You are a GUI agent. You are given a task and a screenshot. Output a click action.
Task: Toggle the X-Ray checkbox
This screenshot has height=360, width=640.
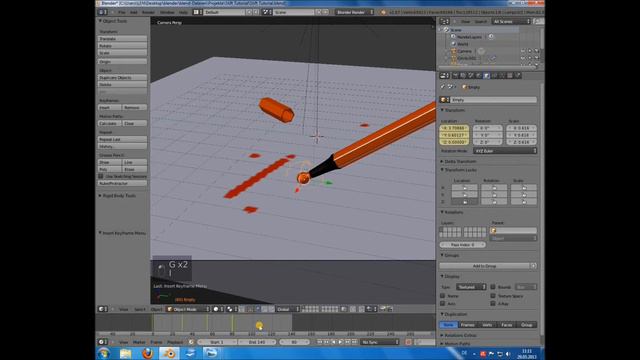point(493,303)
